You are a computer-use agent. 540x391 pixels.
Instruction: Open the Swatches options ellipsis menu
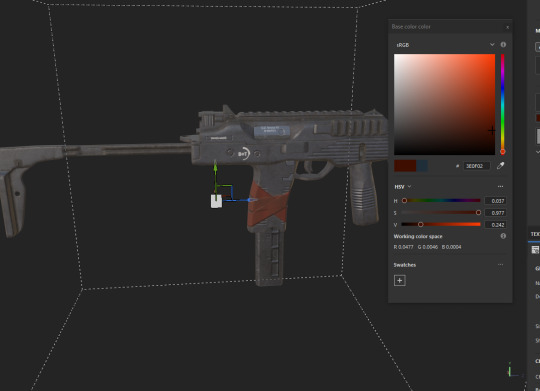pos(500,265)
